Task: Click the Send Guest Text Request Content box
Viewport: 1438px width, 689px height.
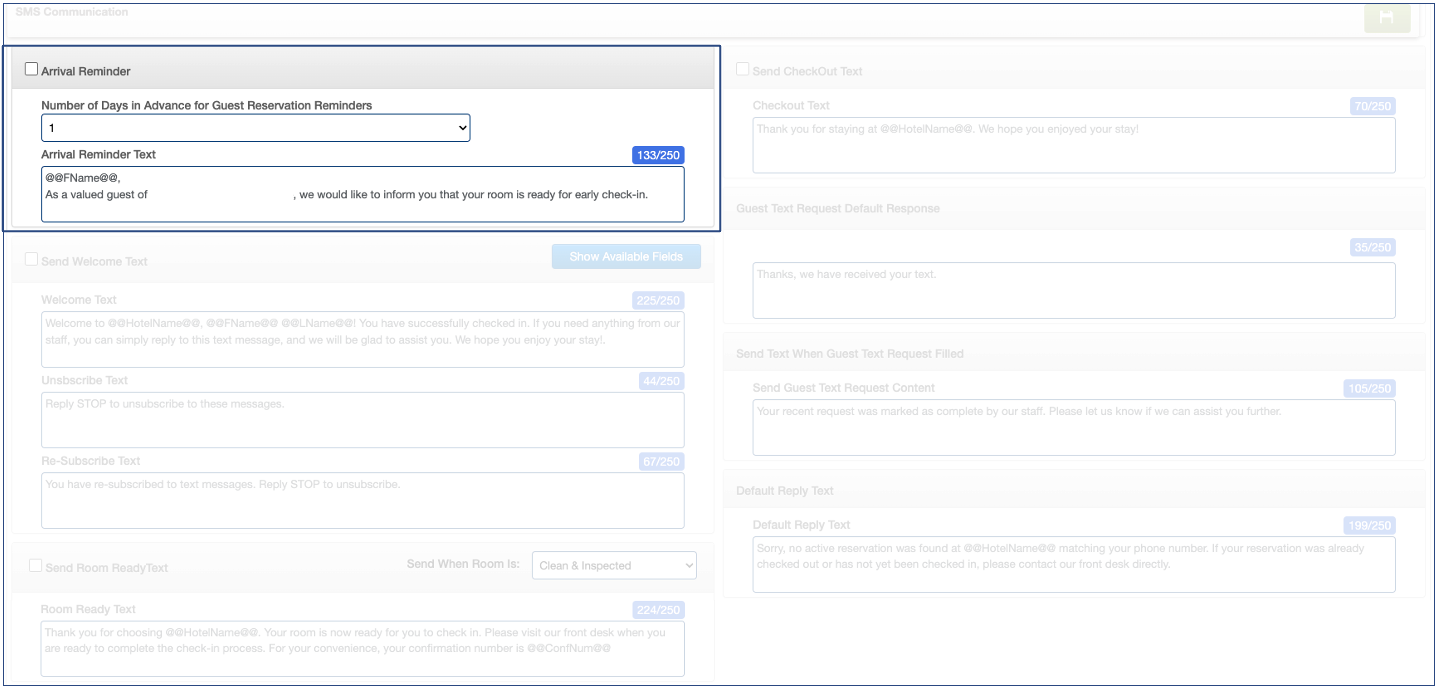Action: coord(1073,427)
